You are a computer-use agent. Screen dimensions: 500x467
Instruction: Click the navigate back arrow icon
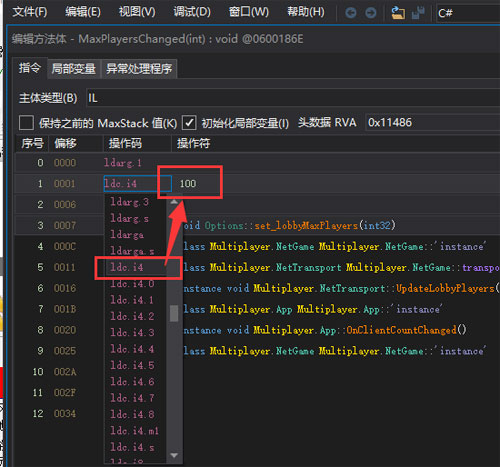pyautogui.click(x=350, y=13)
